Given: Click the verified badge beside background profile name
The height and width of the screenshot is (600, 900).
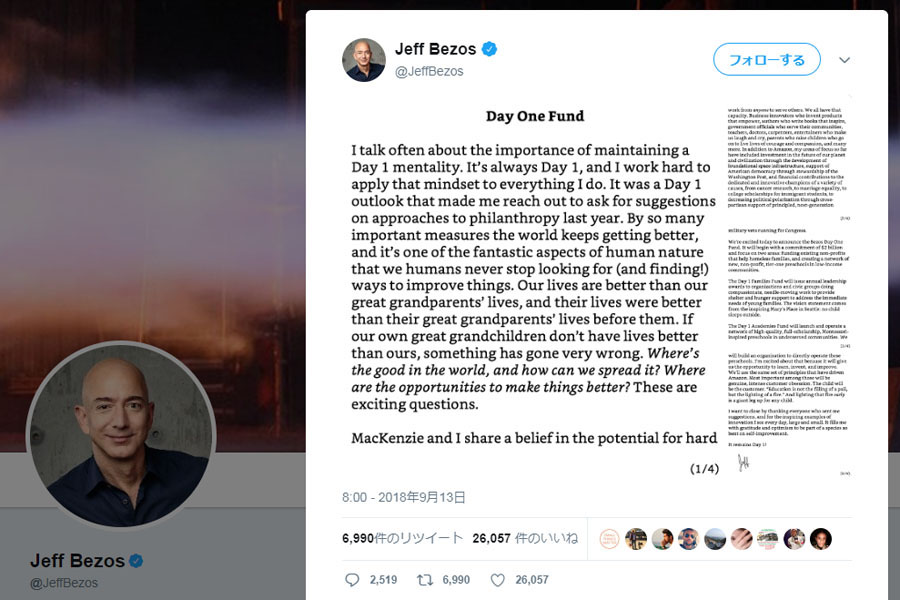Looking at the screenshot, I should (x=136, y=561).
